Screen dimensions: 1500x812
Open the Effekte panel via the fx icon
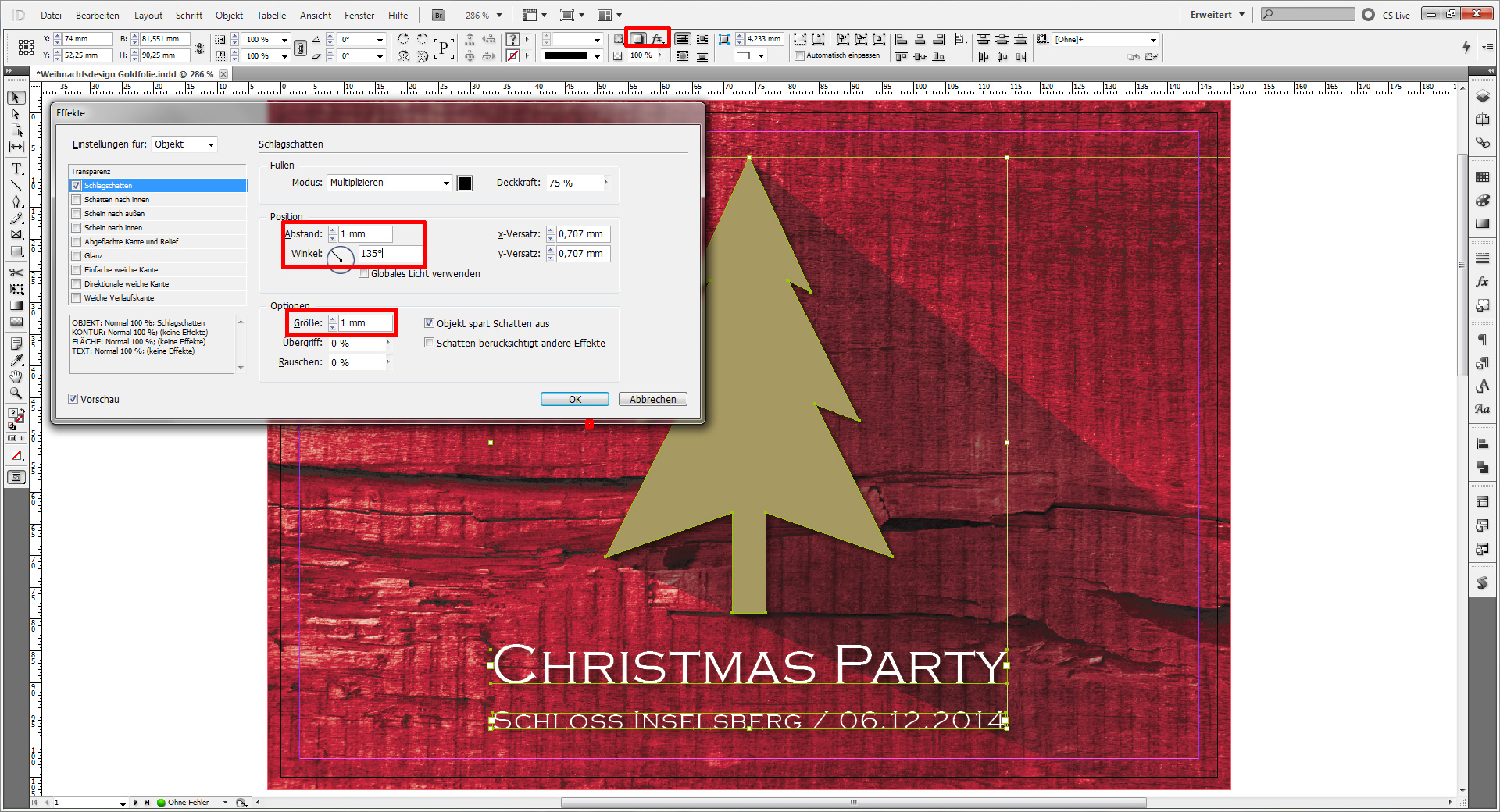(1483, 282)
